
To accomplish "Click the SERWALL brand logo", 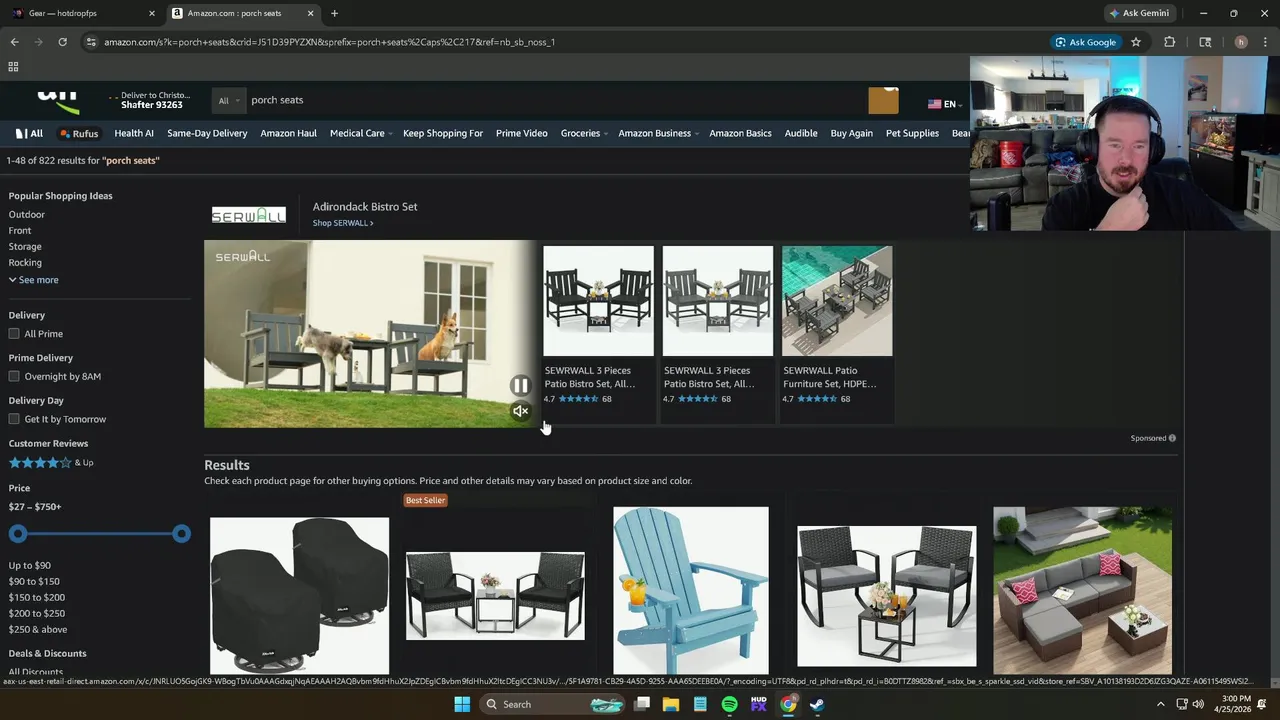I will coord(249,214).
